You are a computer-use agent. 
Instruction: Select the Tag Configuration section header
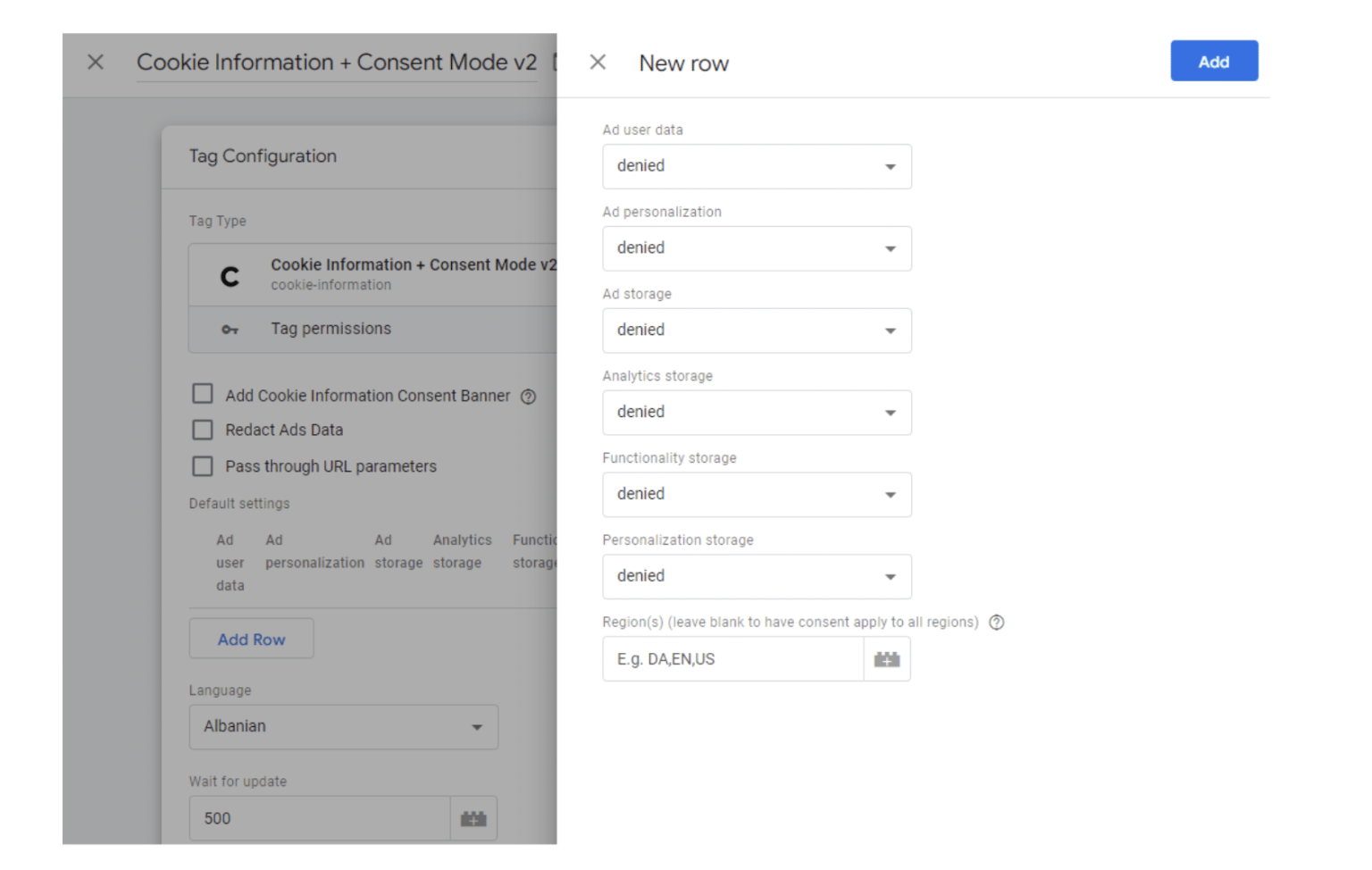(x=263, y=155)
